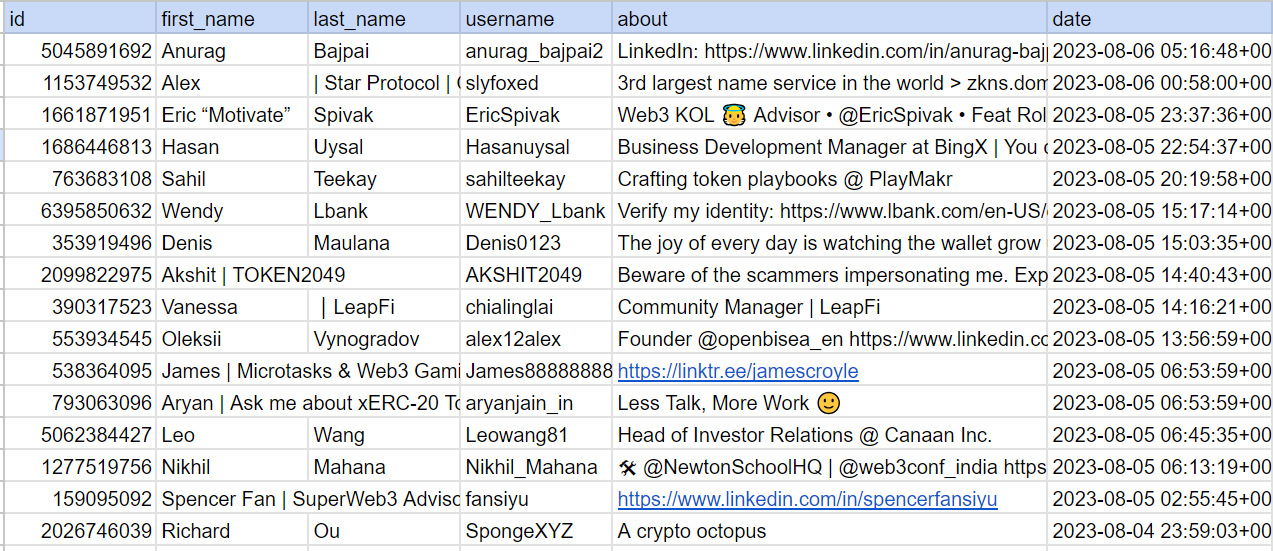Select the cell with first name Hasan
This screenshot has height=551, width=1273.
pos(232,147)
